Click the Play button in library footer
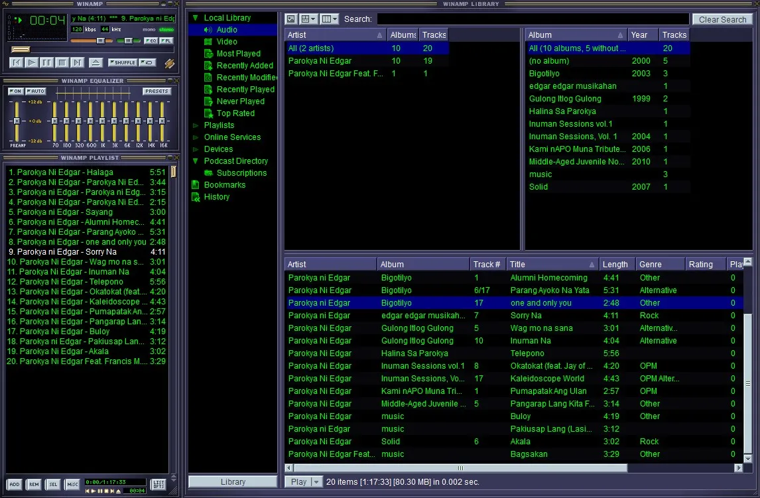This screenshot has height=498, width=760. (299, 482)
